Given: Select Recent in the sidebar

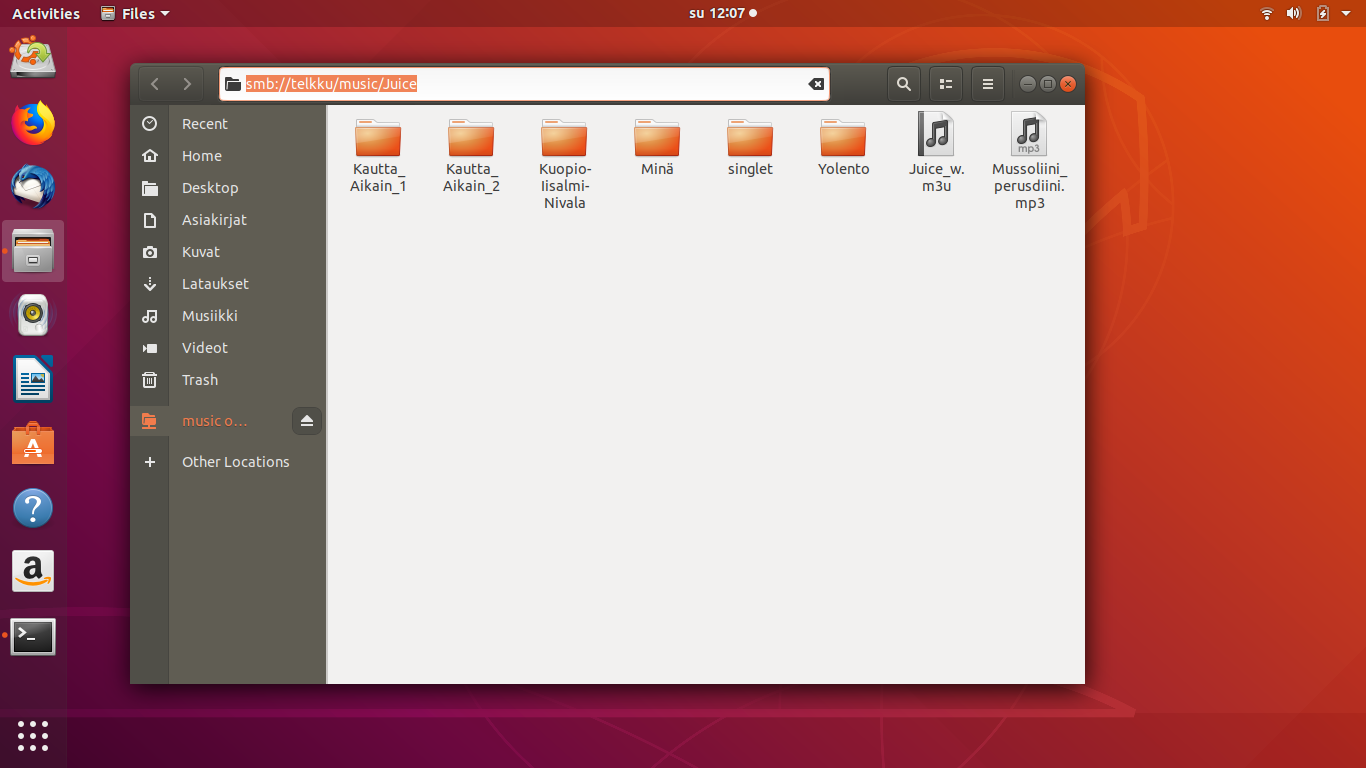Looking at the screenshot, I should (x=204, y=124).
